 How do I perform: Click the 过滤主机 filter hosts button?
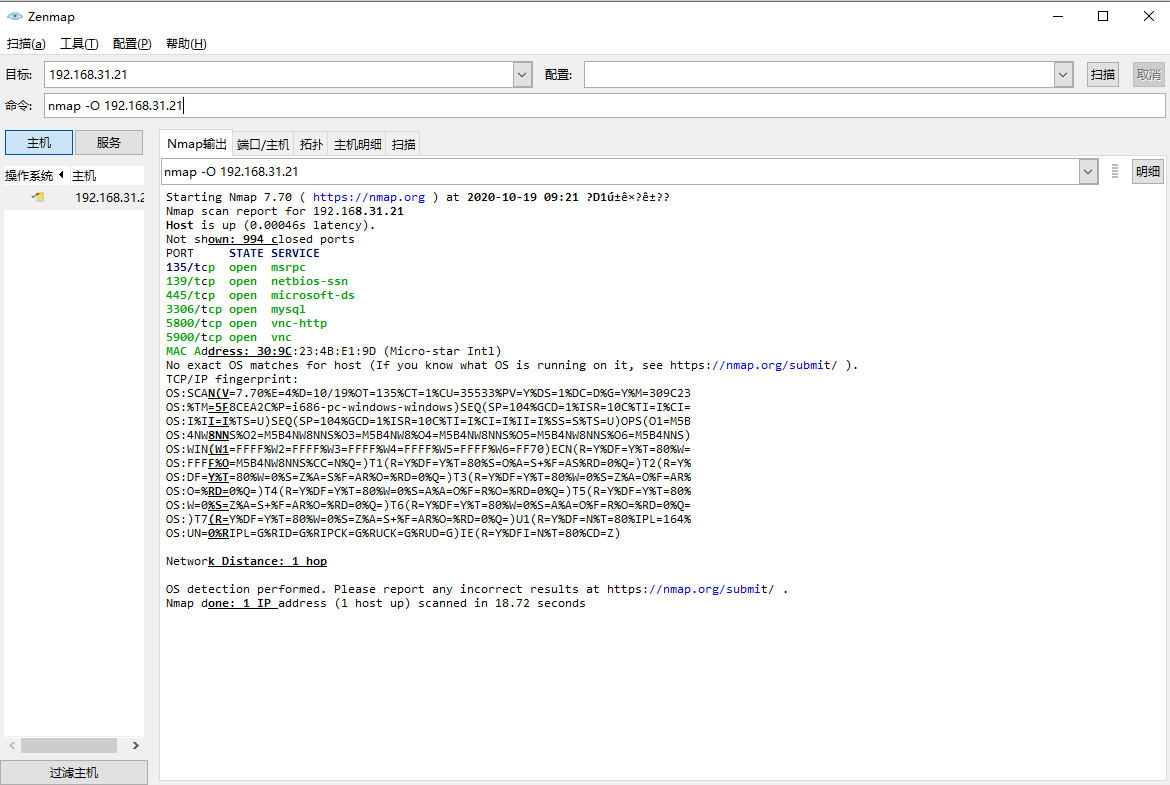click(x=73, y=772)
